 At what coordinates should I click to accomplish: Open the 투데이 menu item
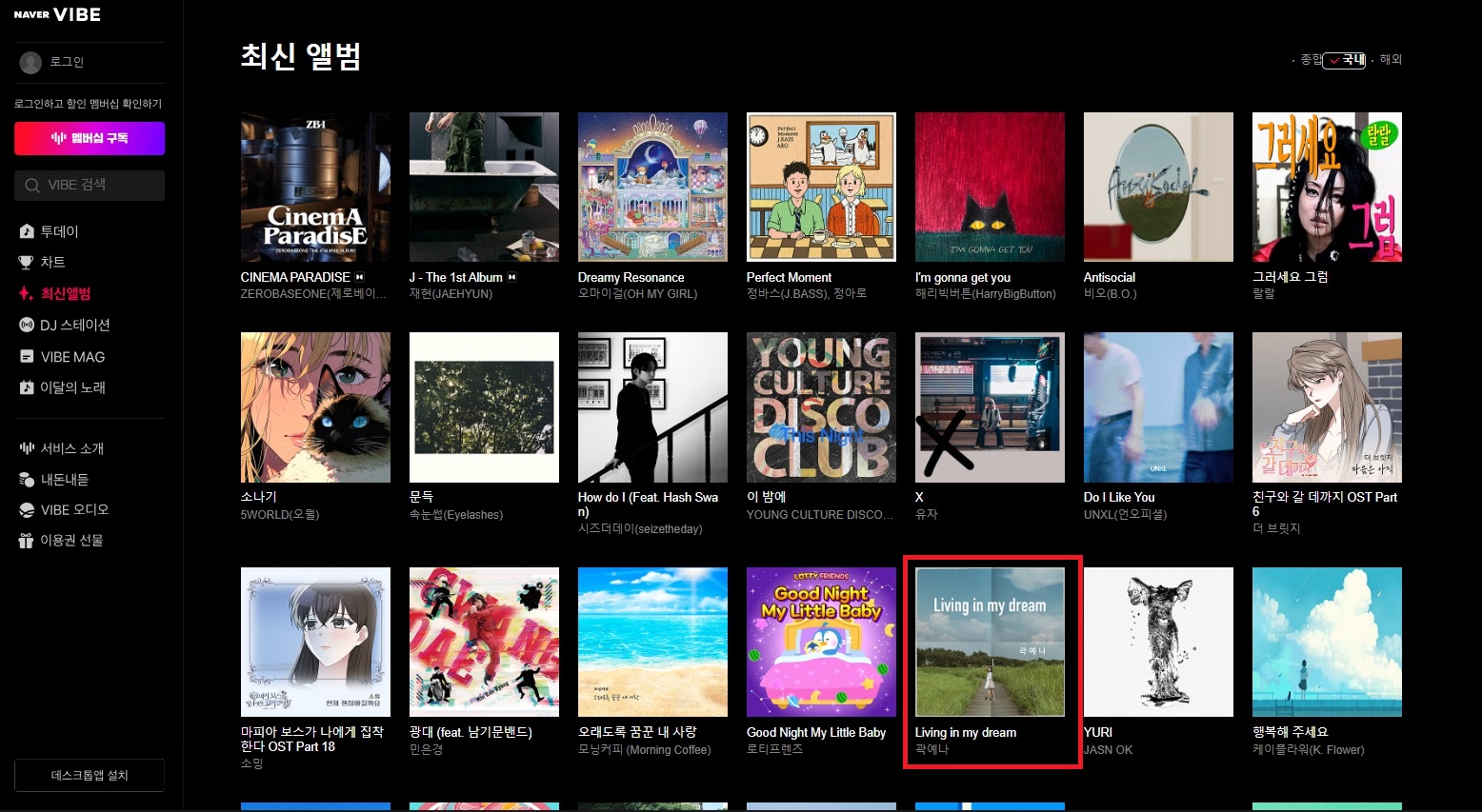pos(59,231)
